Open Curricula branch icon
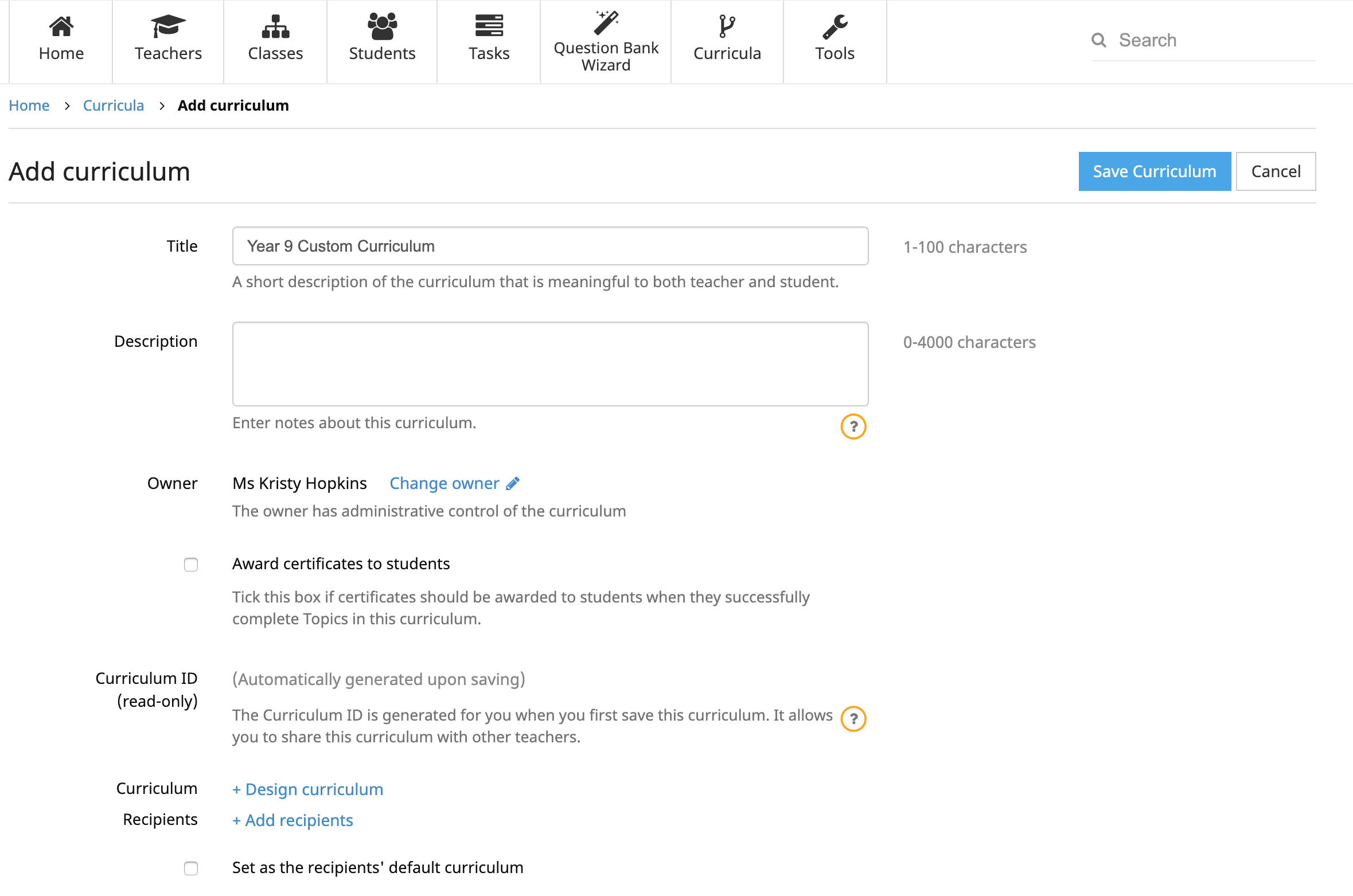The height and width of the screenshot is (896, 1353). 727,26
